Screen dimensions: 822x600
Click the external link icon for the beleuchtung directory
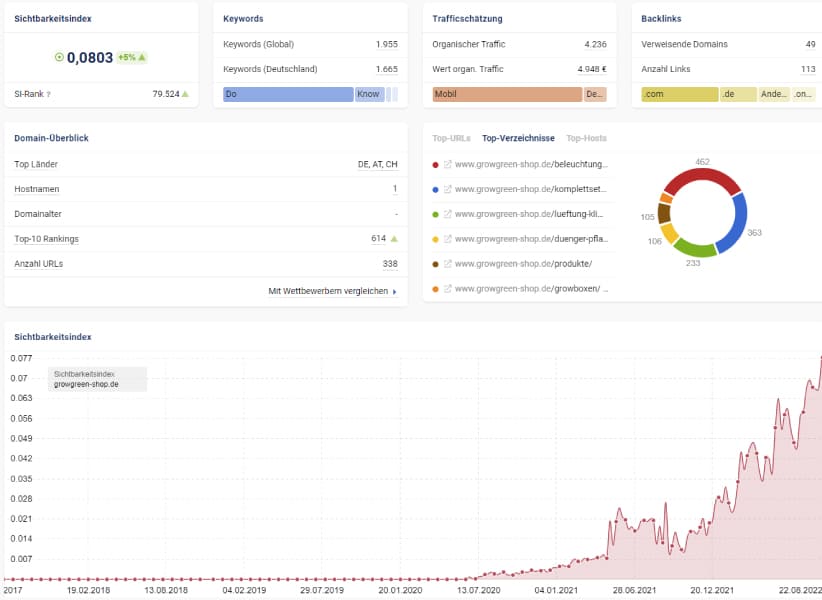pos(448,164)
